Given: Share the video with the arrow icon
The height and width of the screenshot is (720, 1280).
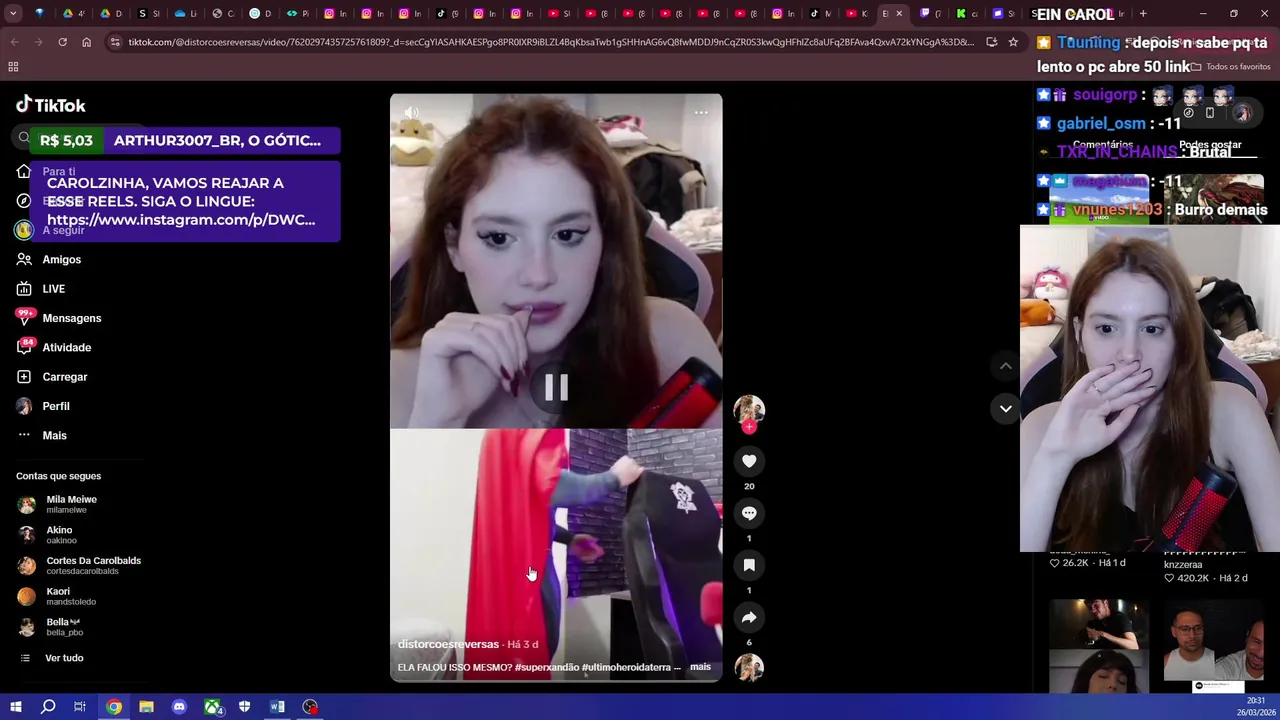Looking at the screenshot, I should (x=749, y=617).
